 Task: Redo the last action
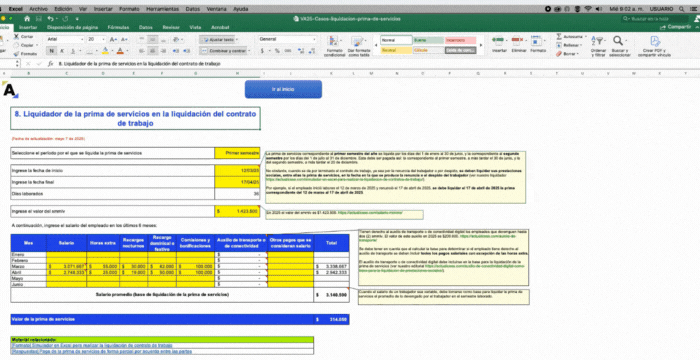[x=65, y=19]
